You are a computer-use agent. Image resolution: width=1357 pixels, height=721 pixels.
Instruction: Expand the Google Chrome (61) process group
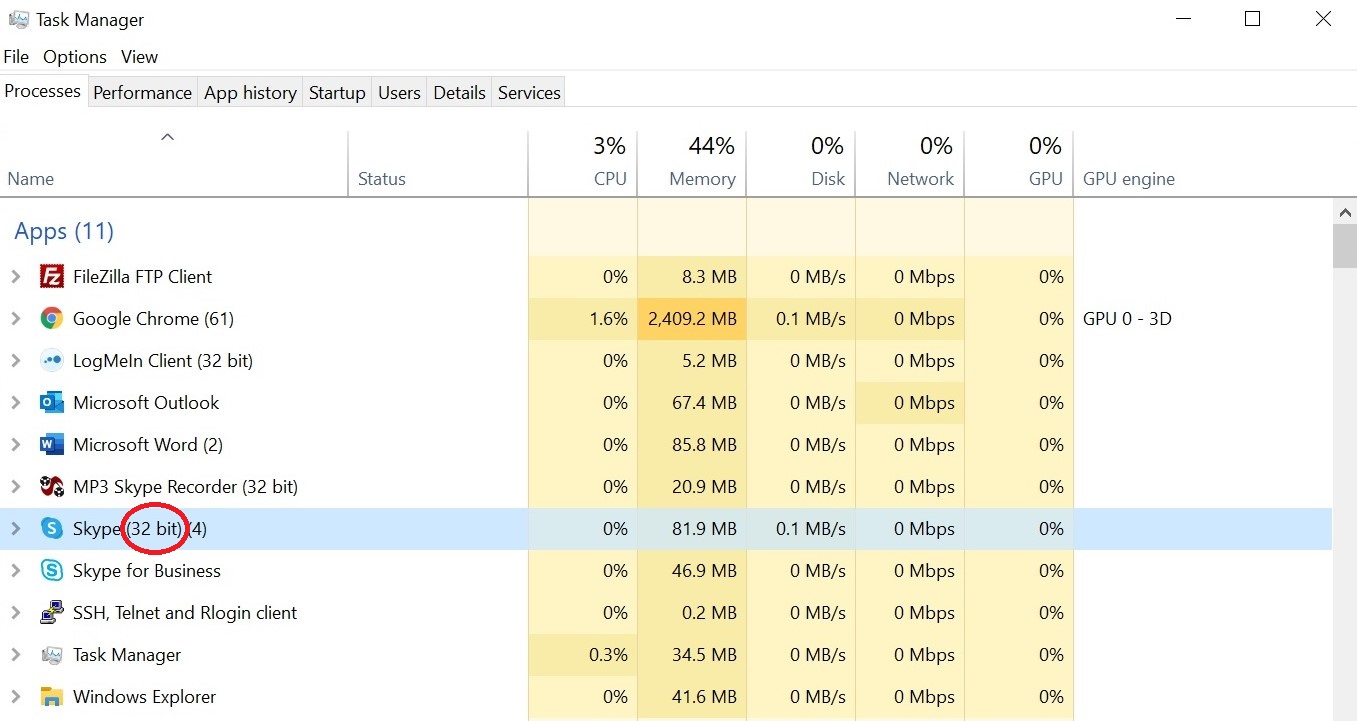pyautogui.click(x=15, y=319)
